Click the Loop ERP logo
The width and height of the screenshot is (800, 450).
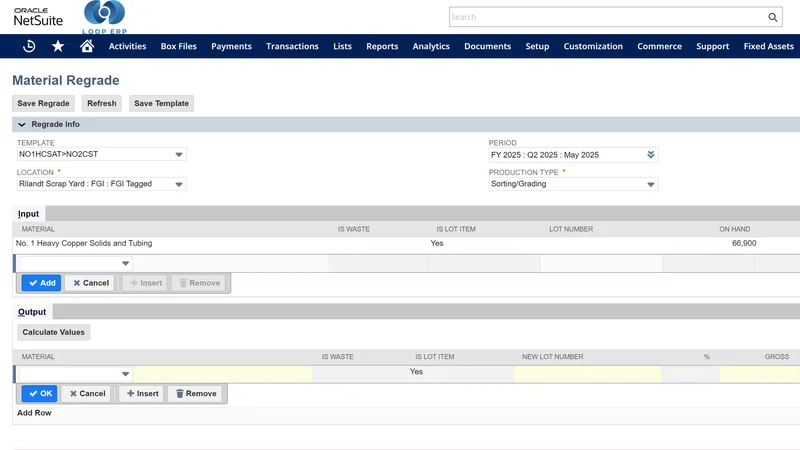pyautogui.click(x=105, y=17)
